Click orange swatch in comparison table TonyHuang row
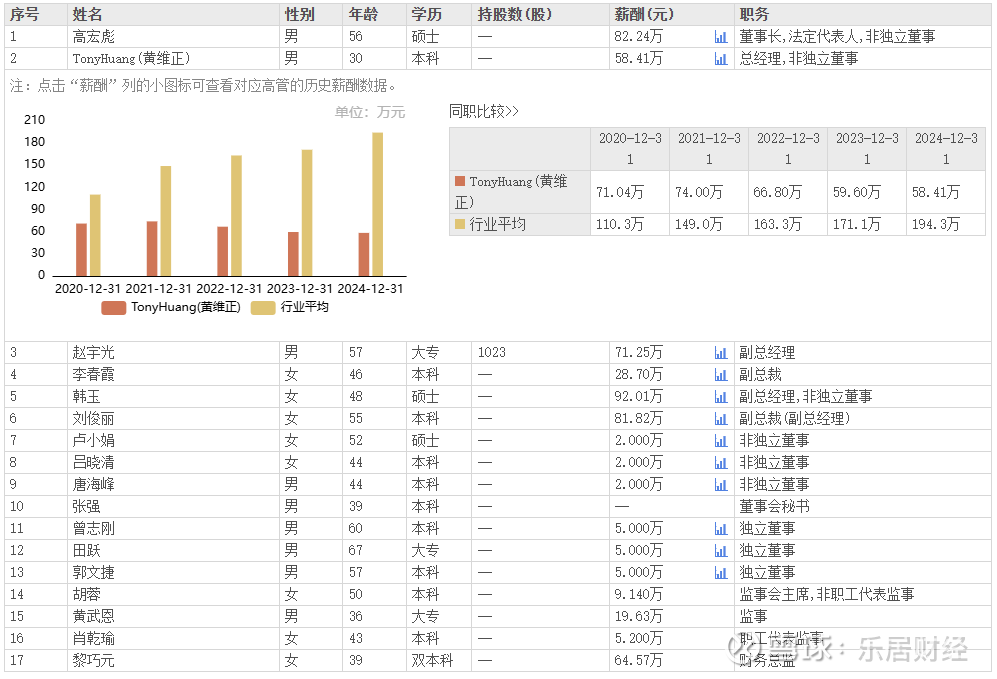997x679 pixels. point(460,181)
